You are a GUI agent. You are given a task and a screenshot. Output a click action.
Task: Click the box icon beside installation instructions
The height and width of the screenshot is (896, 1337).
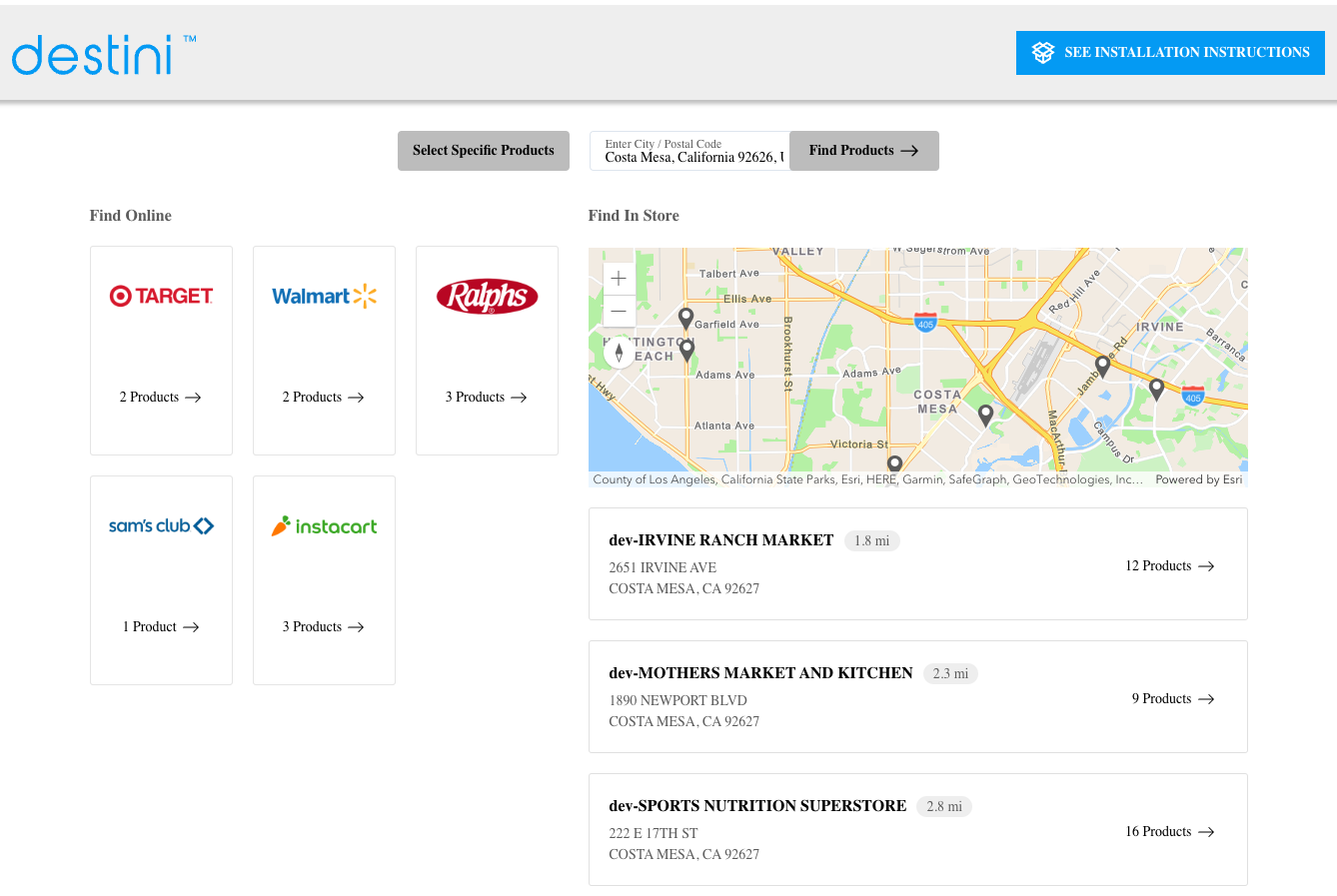click(x=1043, y=53)
